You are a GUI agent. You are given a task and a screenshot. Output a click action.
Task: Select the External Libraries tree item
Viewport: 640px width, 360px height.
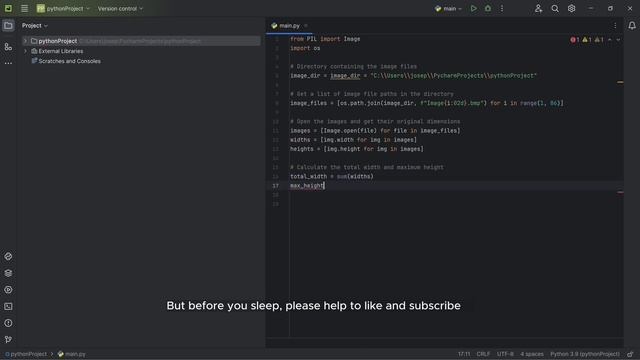57,51
